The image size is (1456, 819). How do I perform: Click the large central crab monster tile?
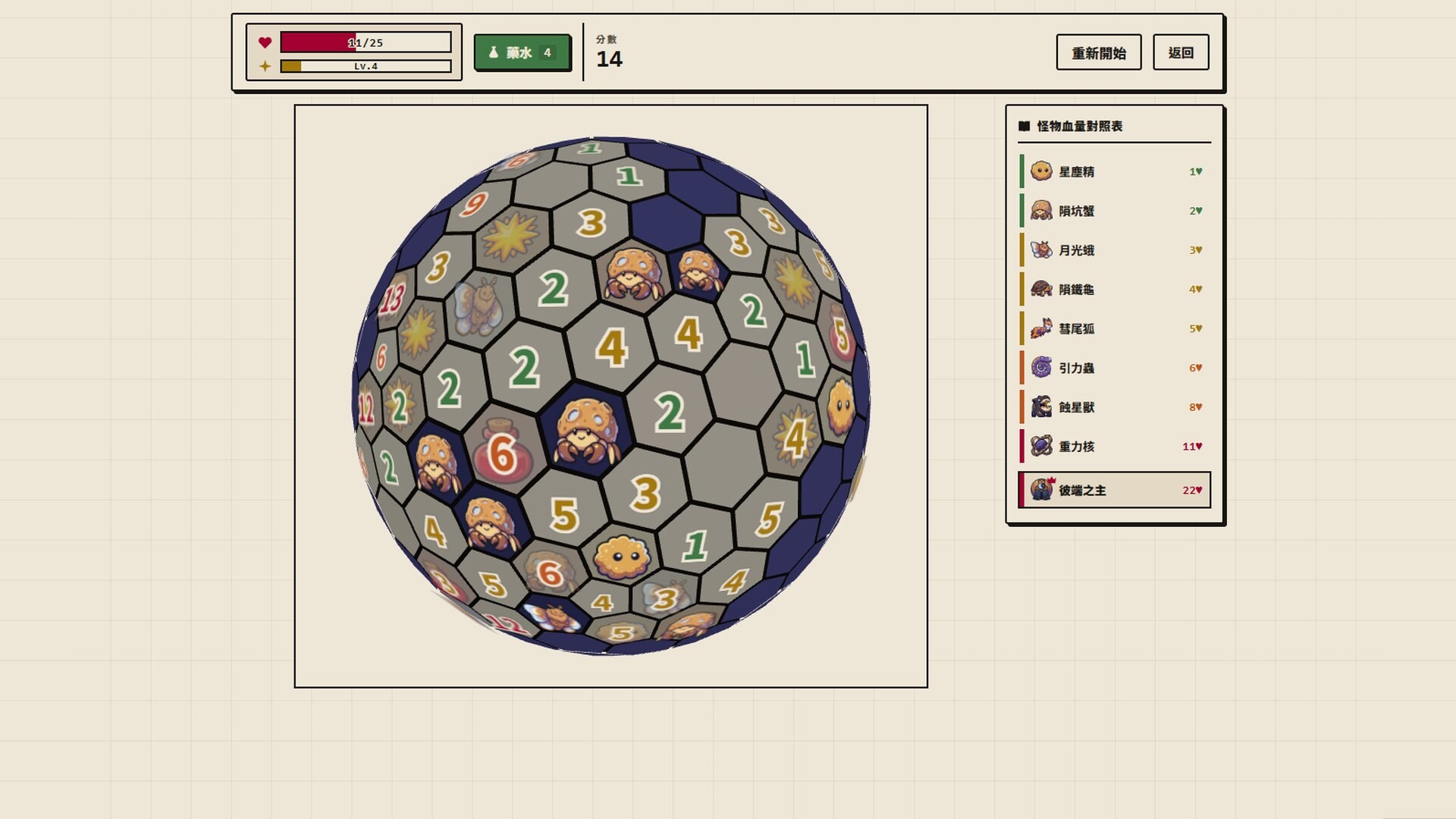tap(585, 431)
